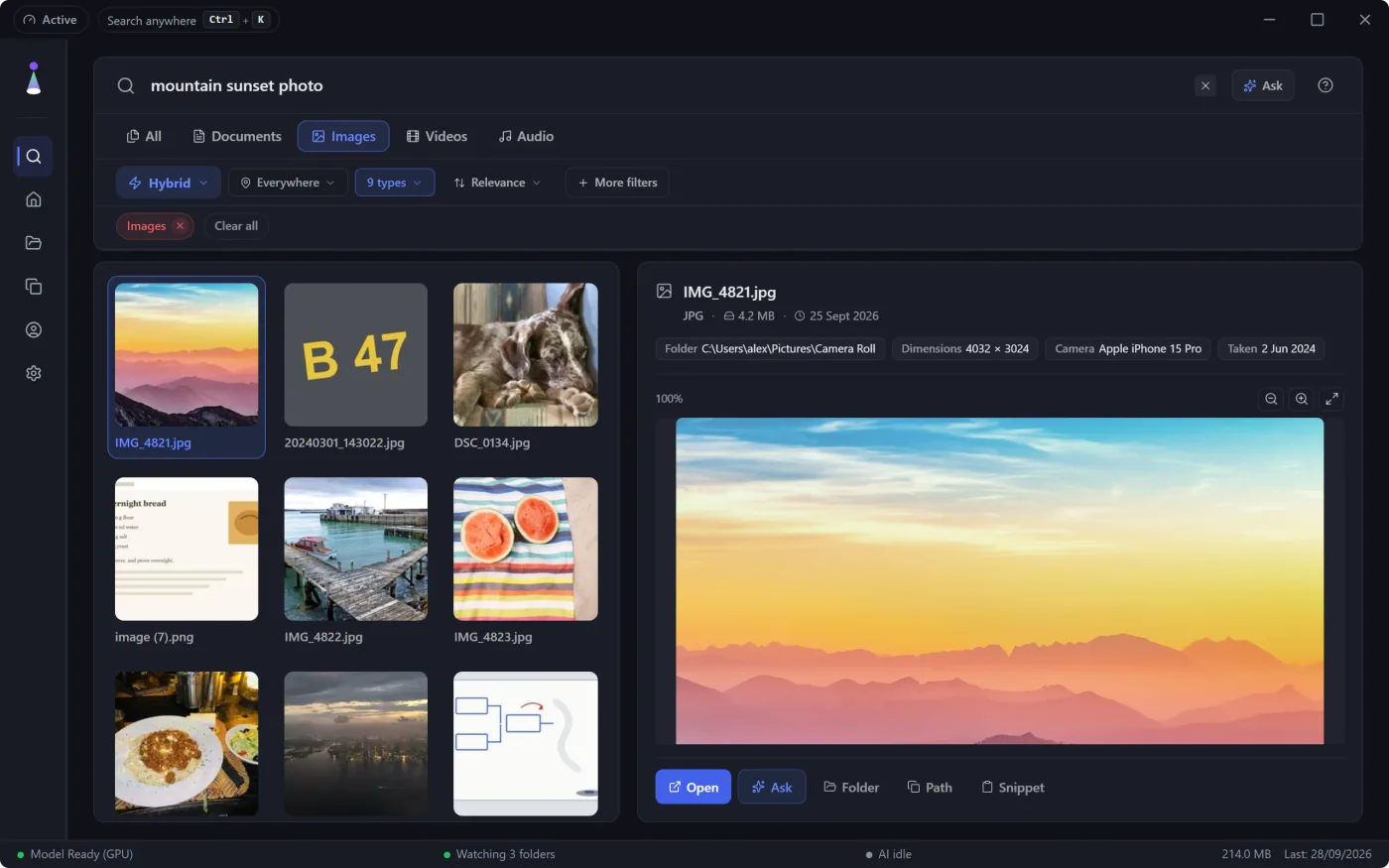1389x868 pixels.
Task: Expand preview to fullscreen
Action: tap(1332, 399)
